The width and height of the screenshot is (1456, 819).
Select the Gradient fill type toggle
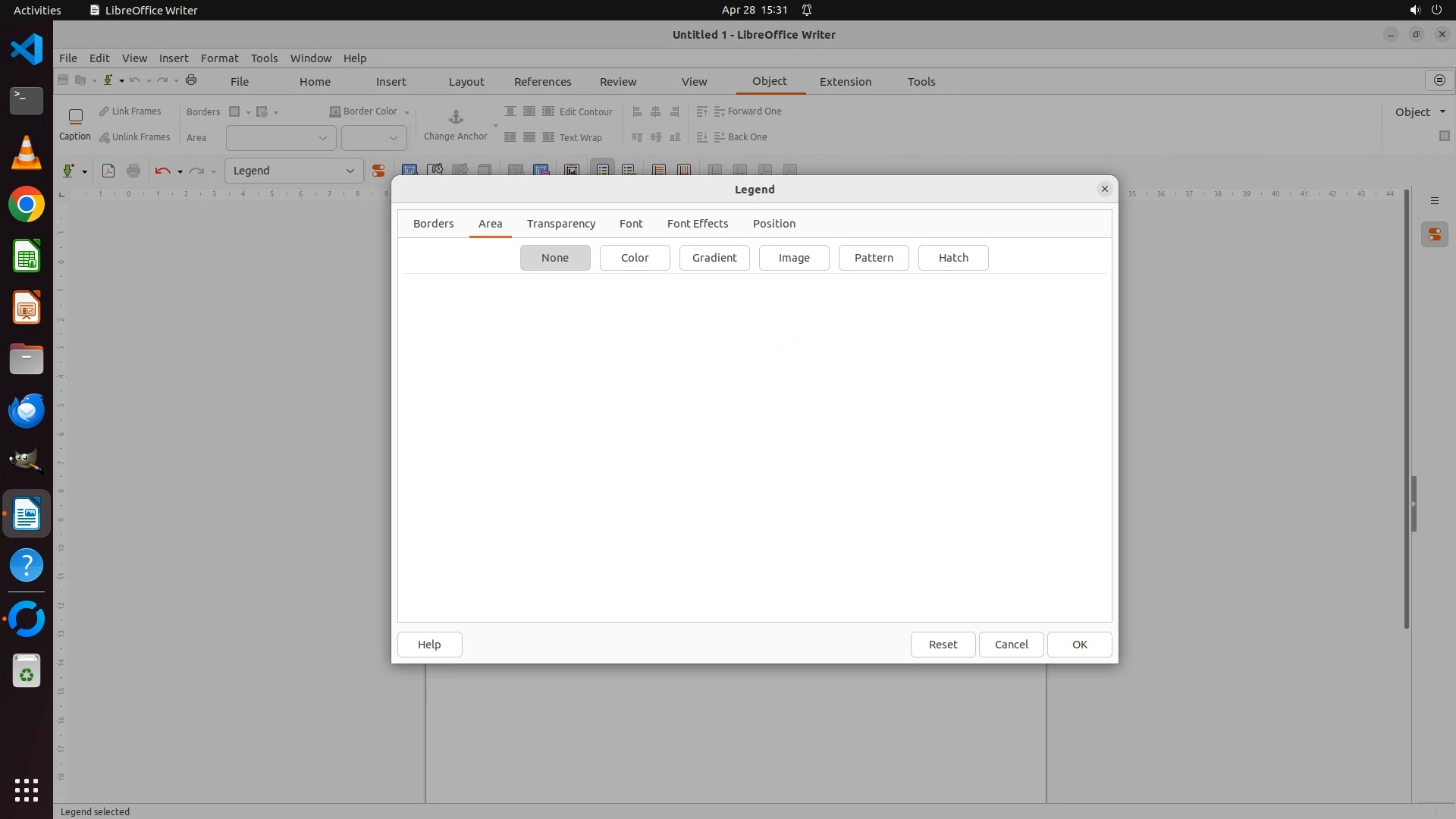tap(714, 258)
